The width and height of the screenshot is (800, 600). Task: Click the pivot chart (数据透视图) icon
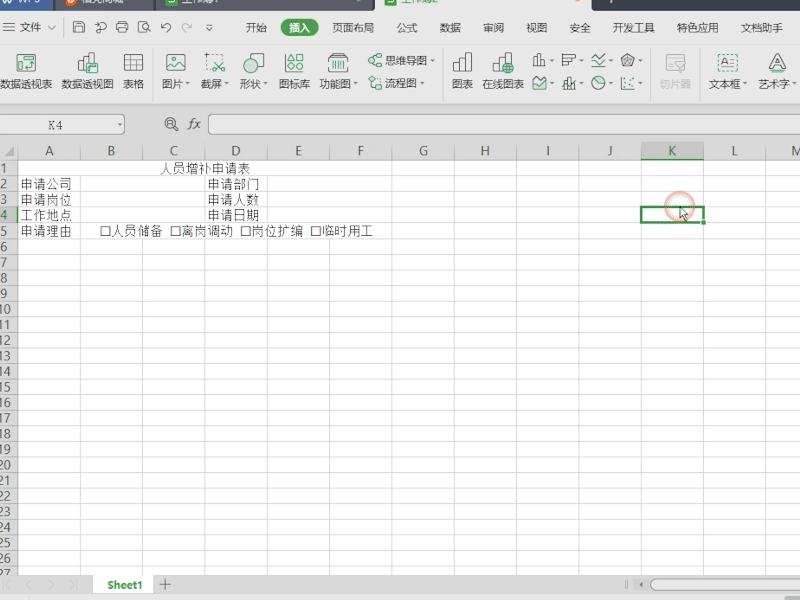click(88, 70)
